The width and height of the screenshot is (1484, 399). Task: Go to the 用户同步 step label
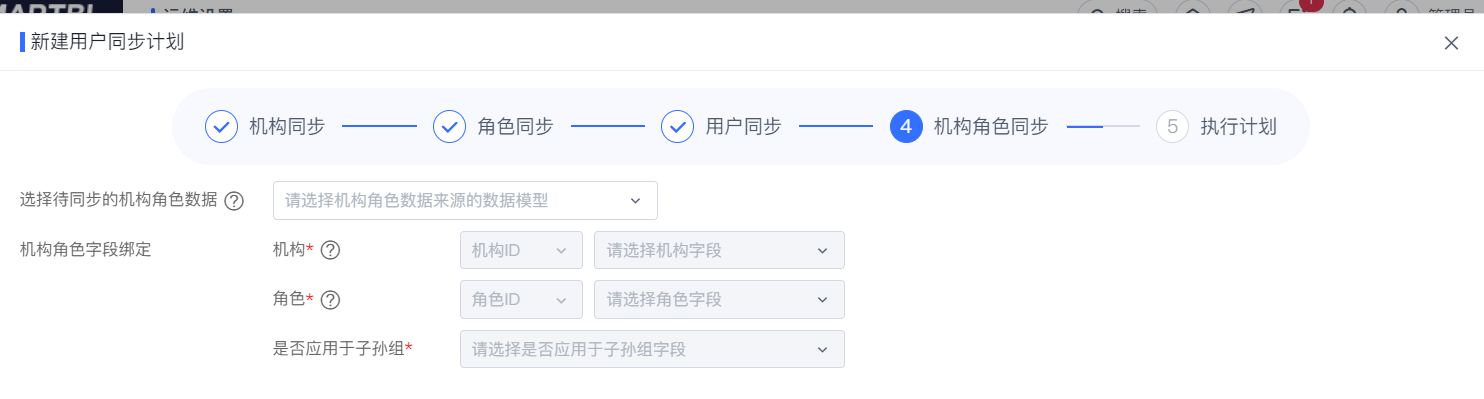click(x=743, y=127)
